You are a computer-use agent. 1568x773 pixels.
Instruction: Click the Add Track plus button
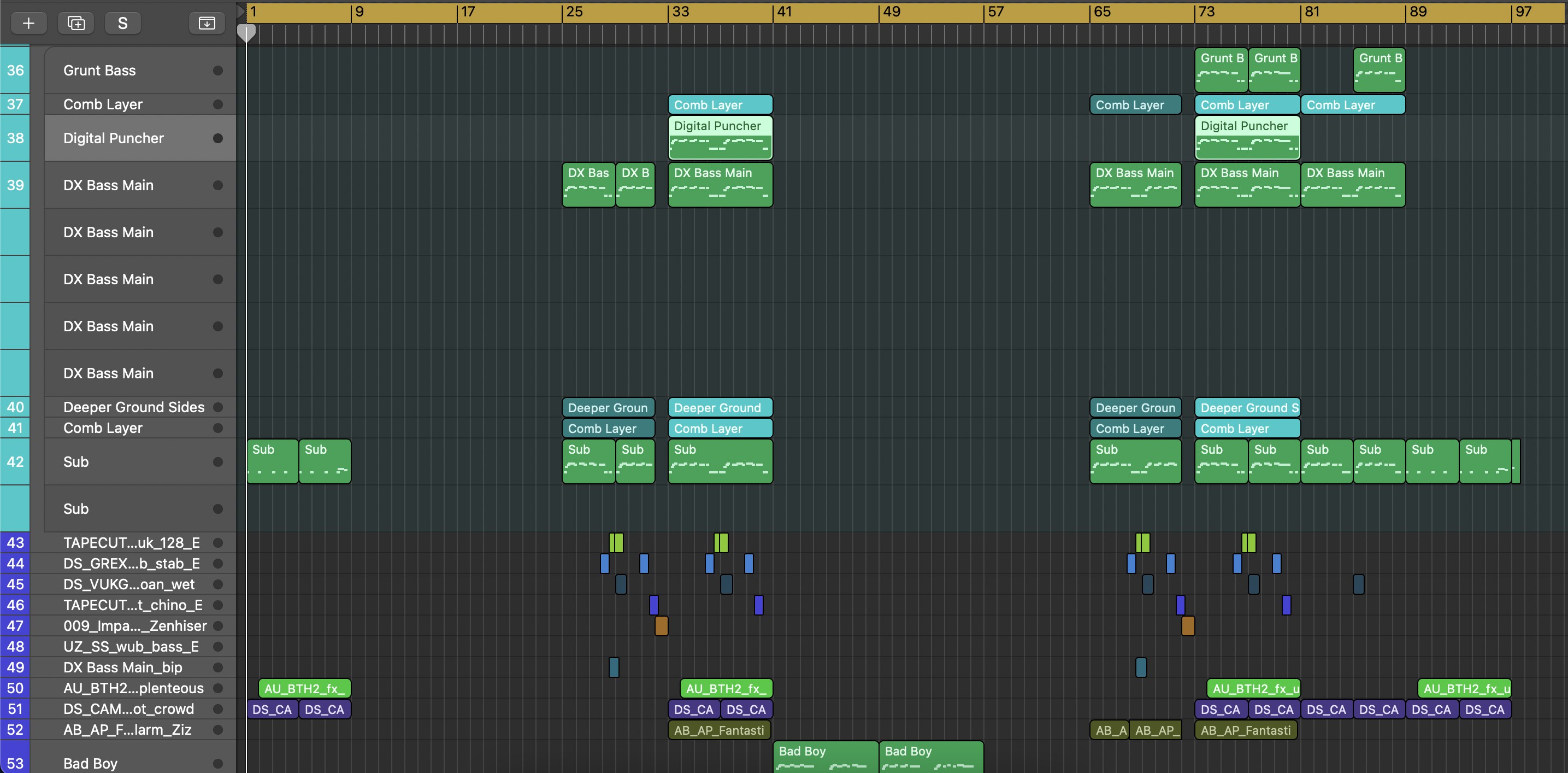point(28,23)
